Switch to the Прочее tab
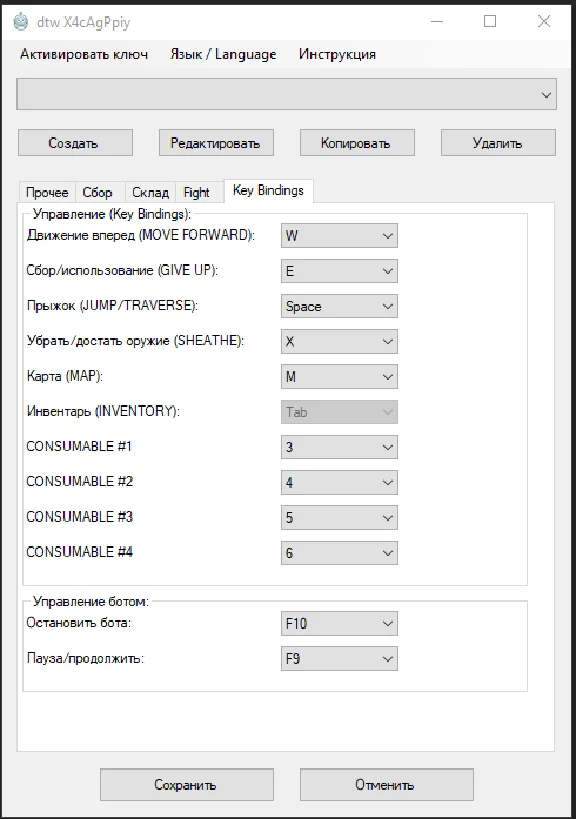Image resolution: width=576 pixels, height=819 pixels. tap(48, 192)
